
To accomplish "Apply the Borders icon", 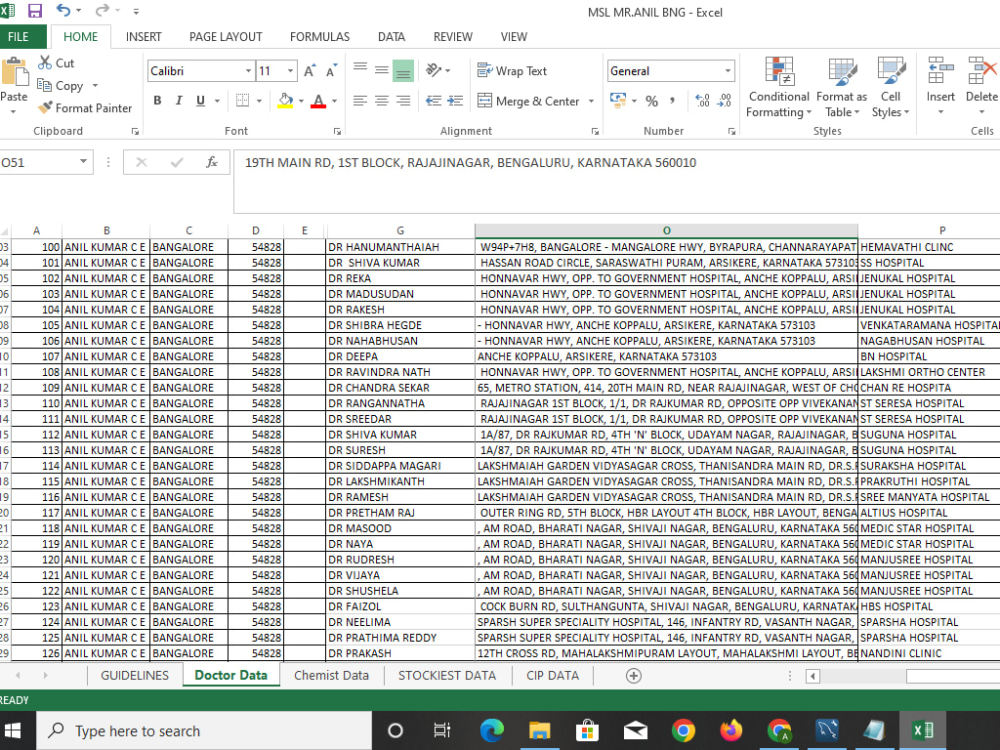I will pos(242,100).
